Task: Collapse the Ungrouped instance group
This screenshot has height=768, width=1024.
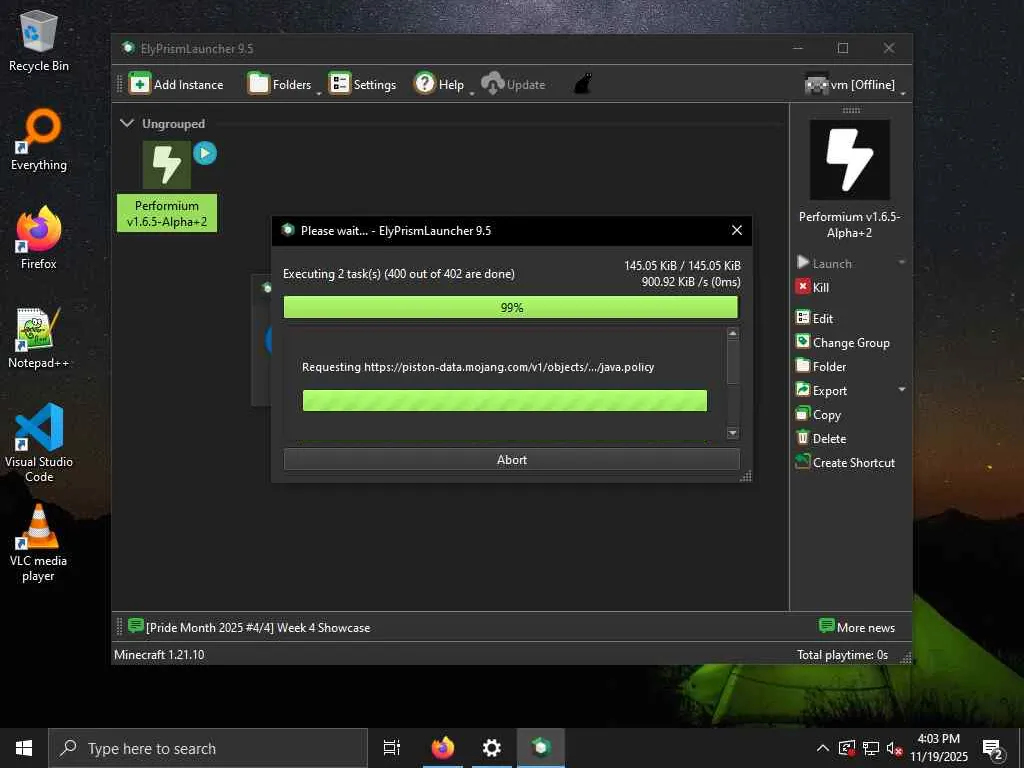Action: click(x=127, y=123)
